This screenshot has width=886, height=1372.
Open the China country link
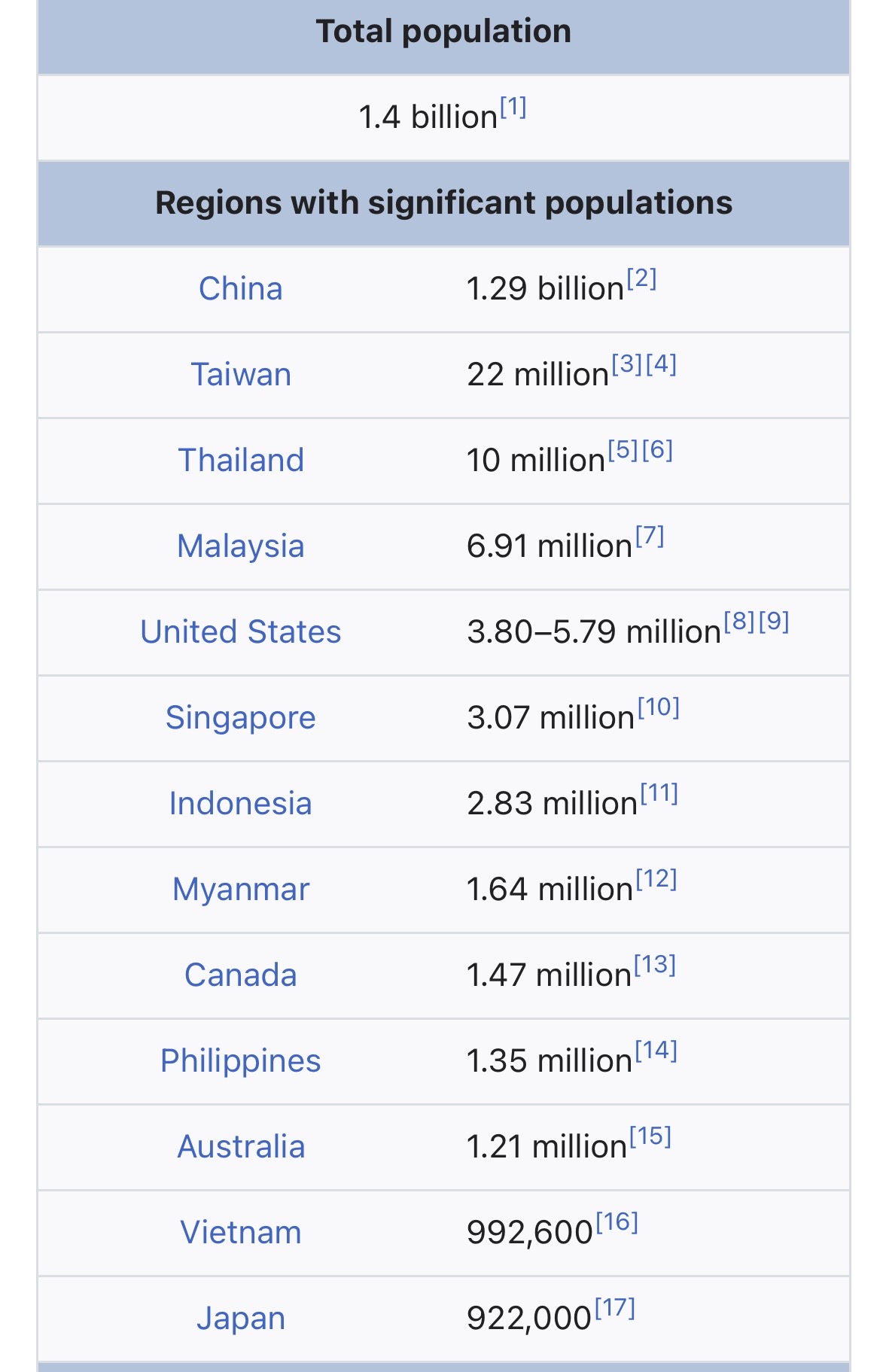[x=240, y=289]
